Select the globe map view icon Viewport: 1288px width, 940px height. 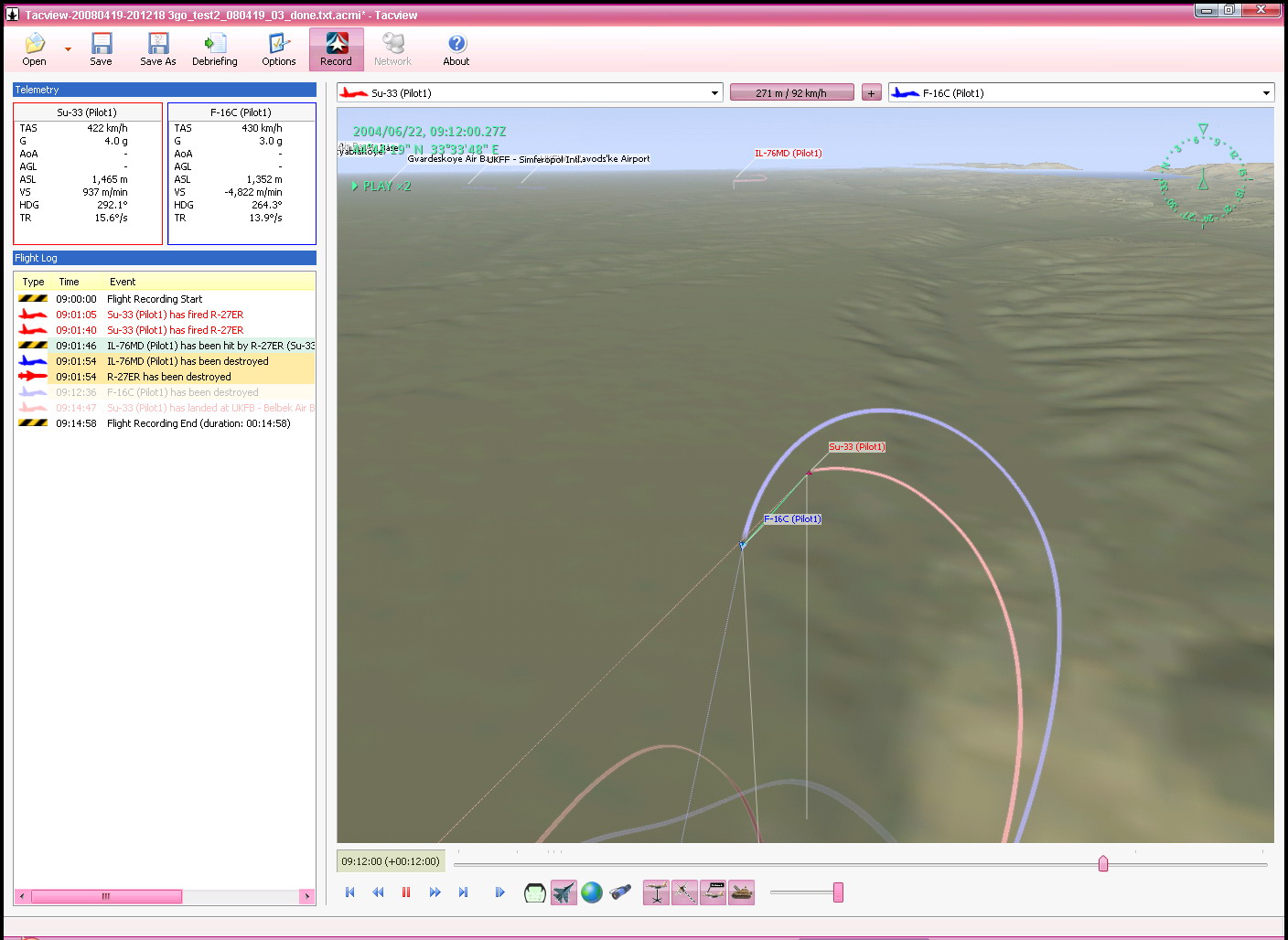[592, 892]
